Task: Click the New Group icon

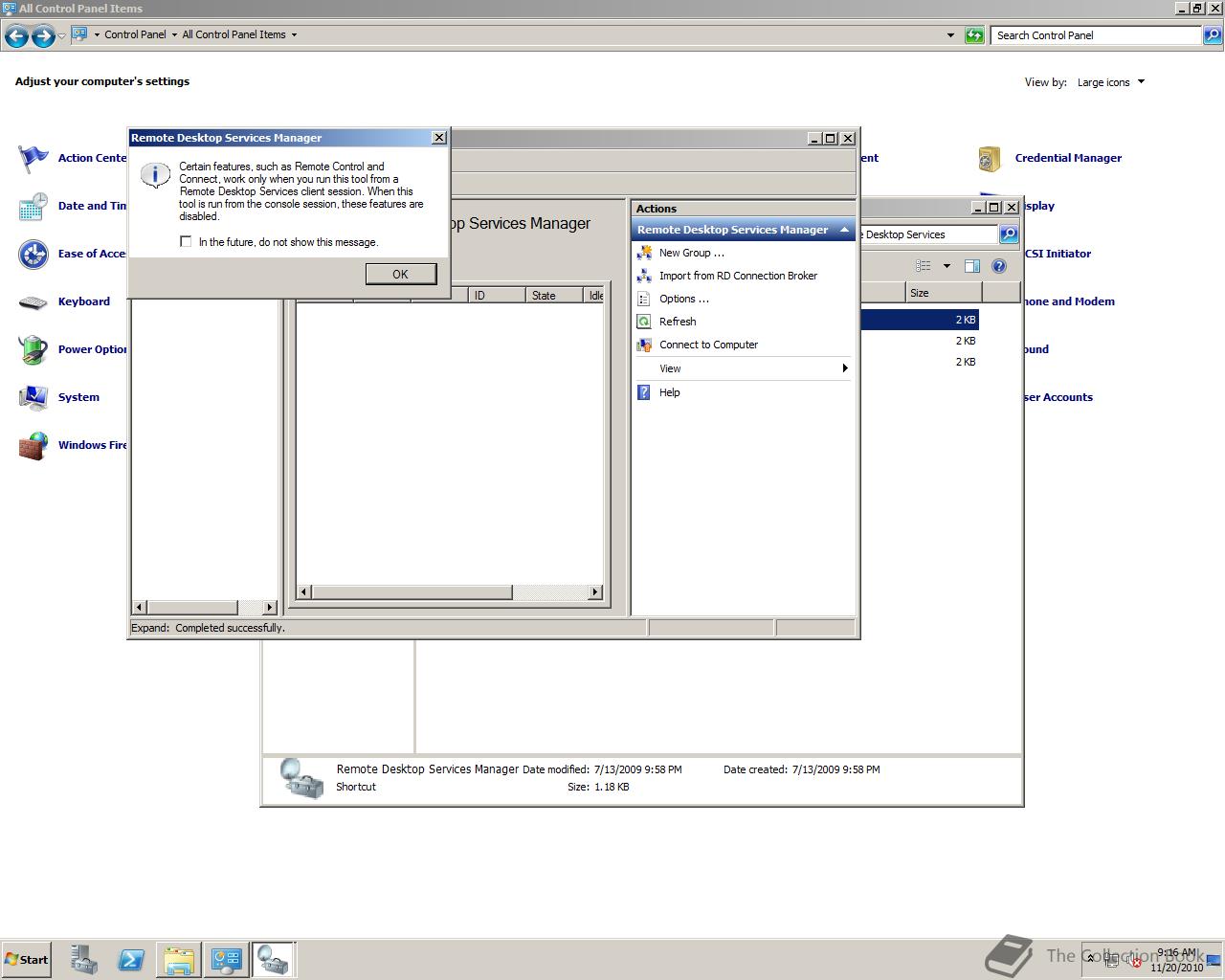Action: pos(644,253)
